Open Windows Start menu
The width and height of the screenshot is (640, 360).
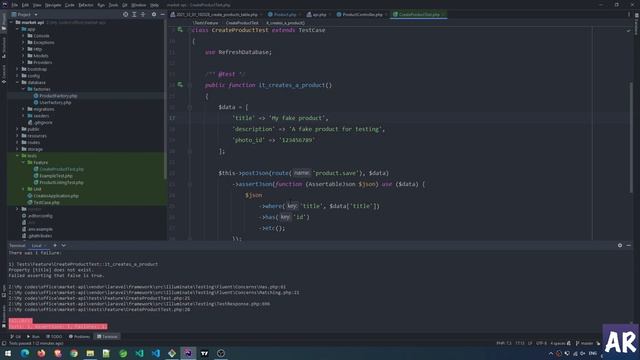[x=8, y=353]
